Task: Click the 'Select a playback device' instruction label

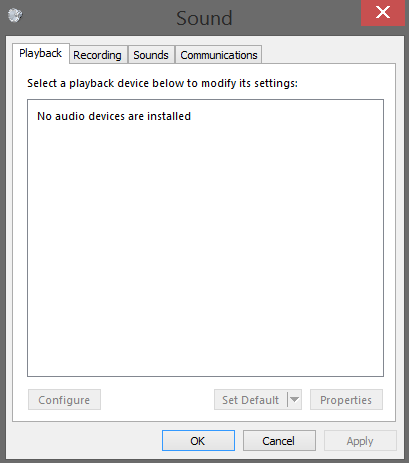Action: click(x=162, y=83)
